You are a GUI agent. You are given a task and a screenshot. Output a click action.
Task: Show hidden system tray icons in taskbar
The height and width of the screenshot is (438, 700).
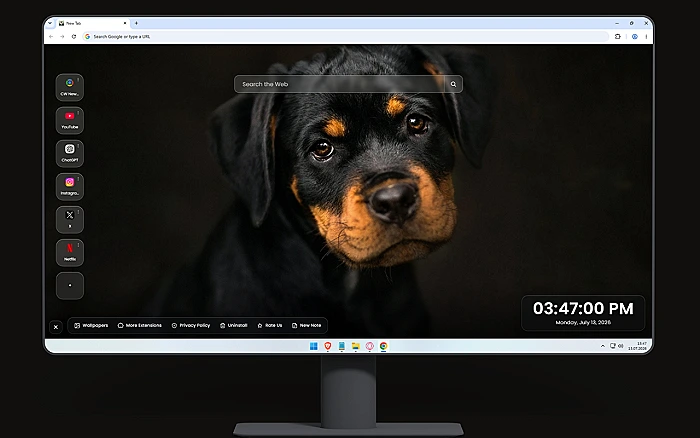click(x=603, y=346)
